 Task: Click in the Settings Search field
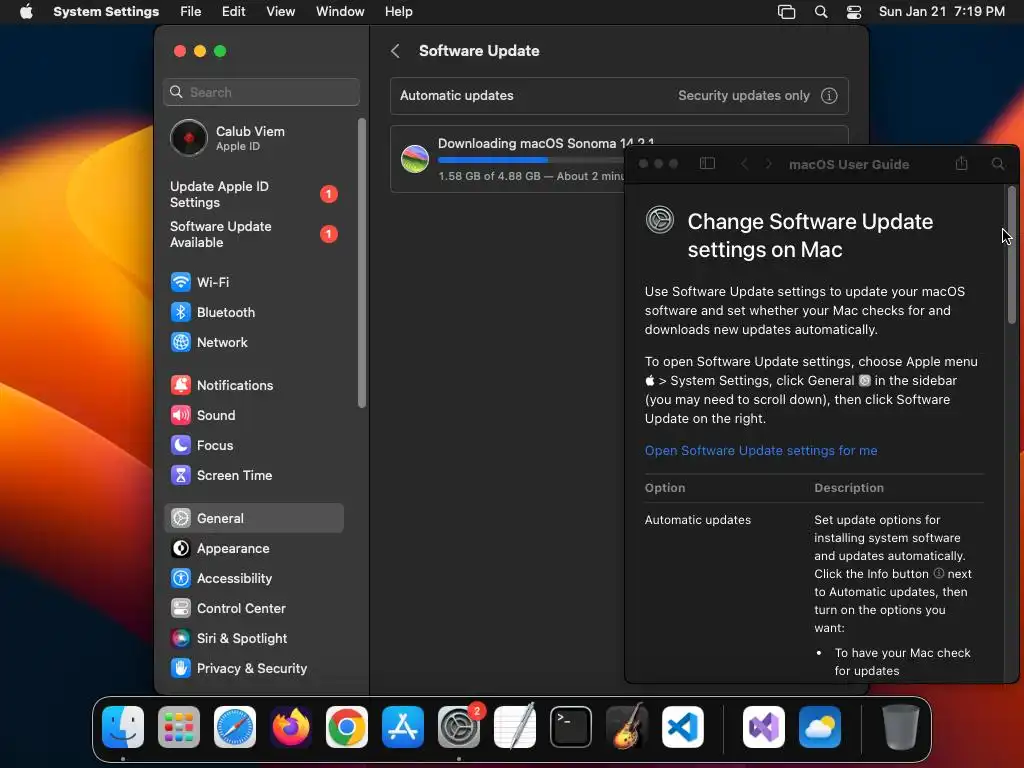(261, 92)
